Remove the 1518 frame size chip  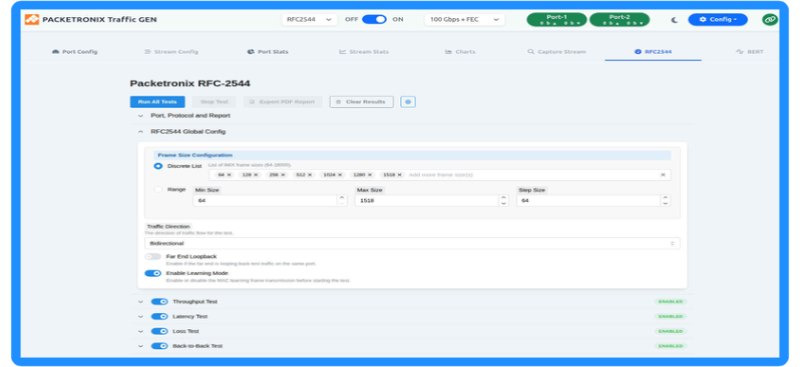tap(400, 175)
